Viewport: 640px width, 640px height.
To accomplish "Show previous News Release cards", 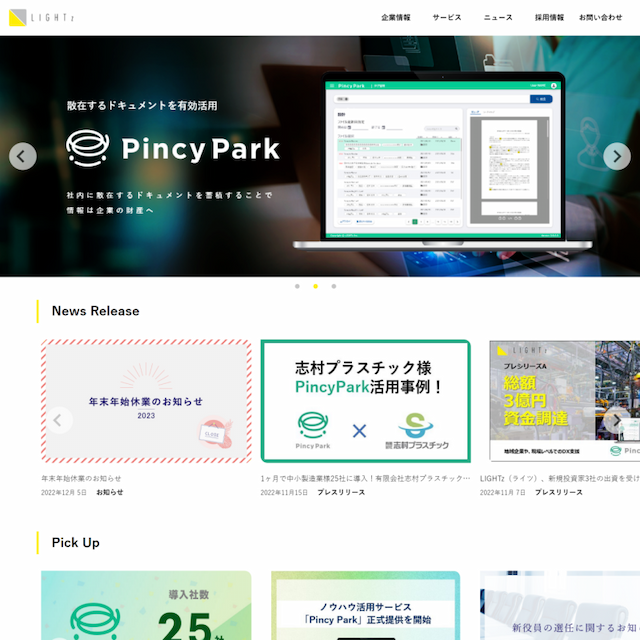I will (x=60, y=420).
